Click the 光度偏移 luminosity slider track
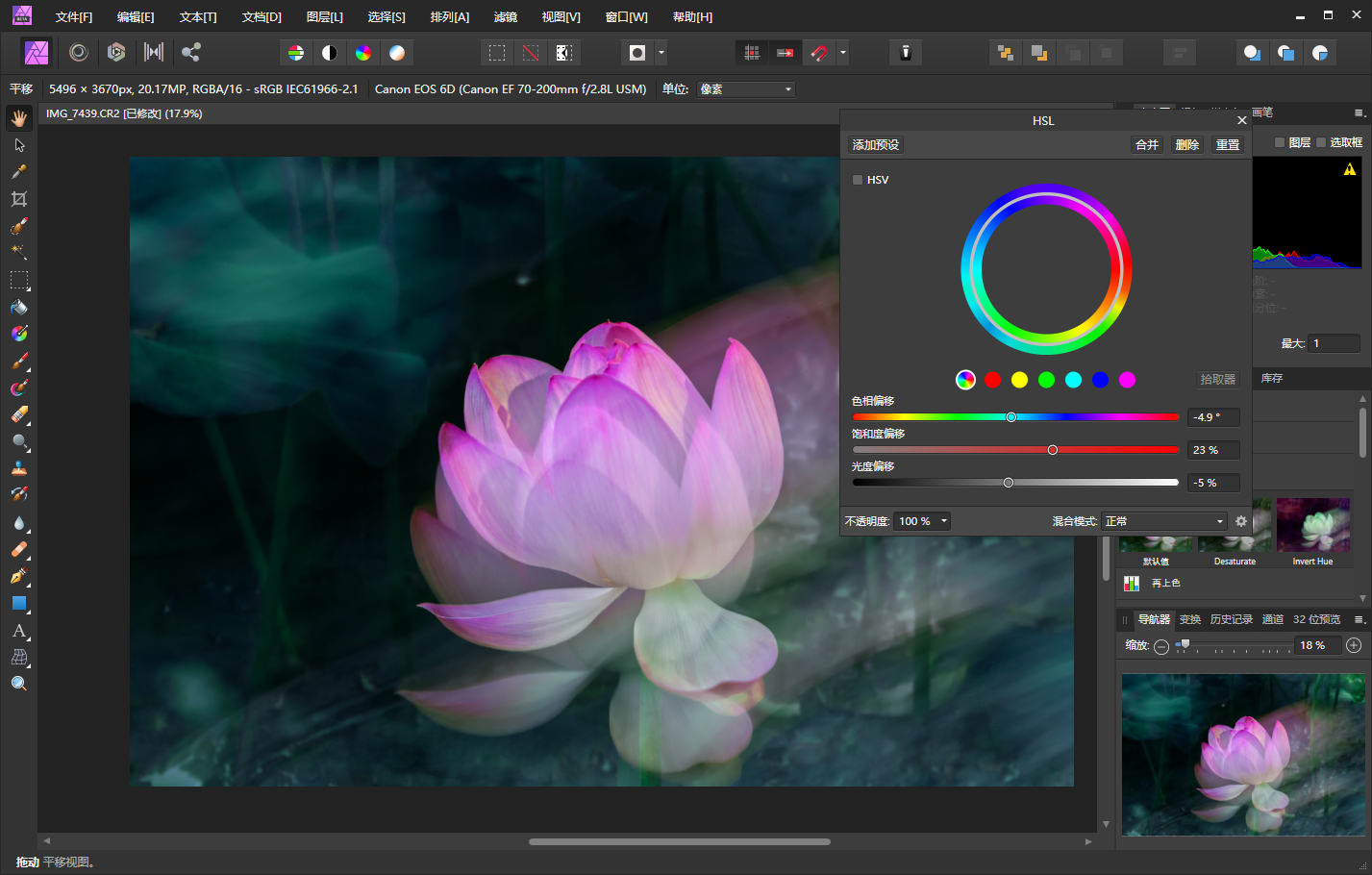Image resolution: width=1372 pixels, height=875 pixels. tap(1015, 483)
